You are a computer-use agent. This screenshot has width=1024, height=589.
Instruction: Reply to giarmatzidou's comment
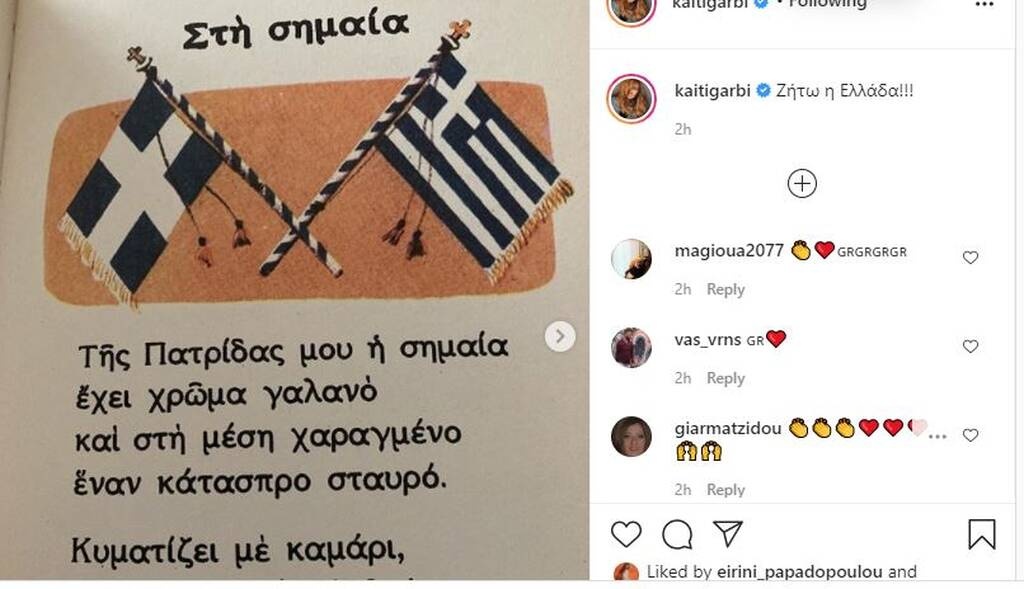[726, 490]
